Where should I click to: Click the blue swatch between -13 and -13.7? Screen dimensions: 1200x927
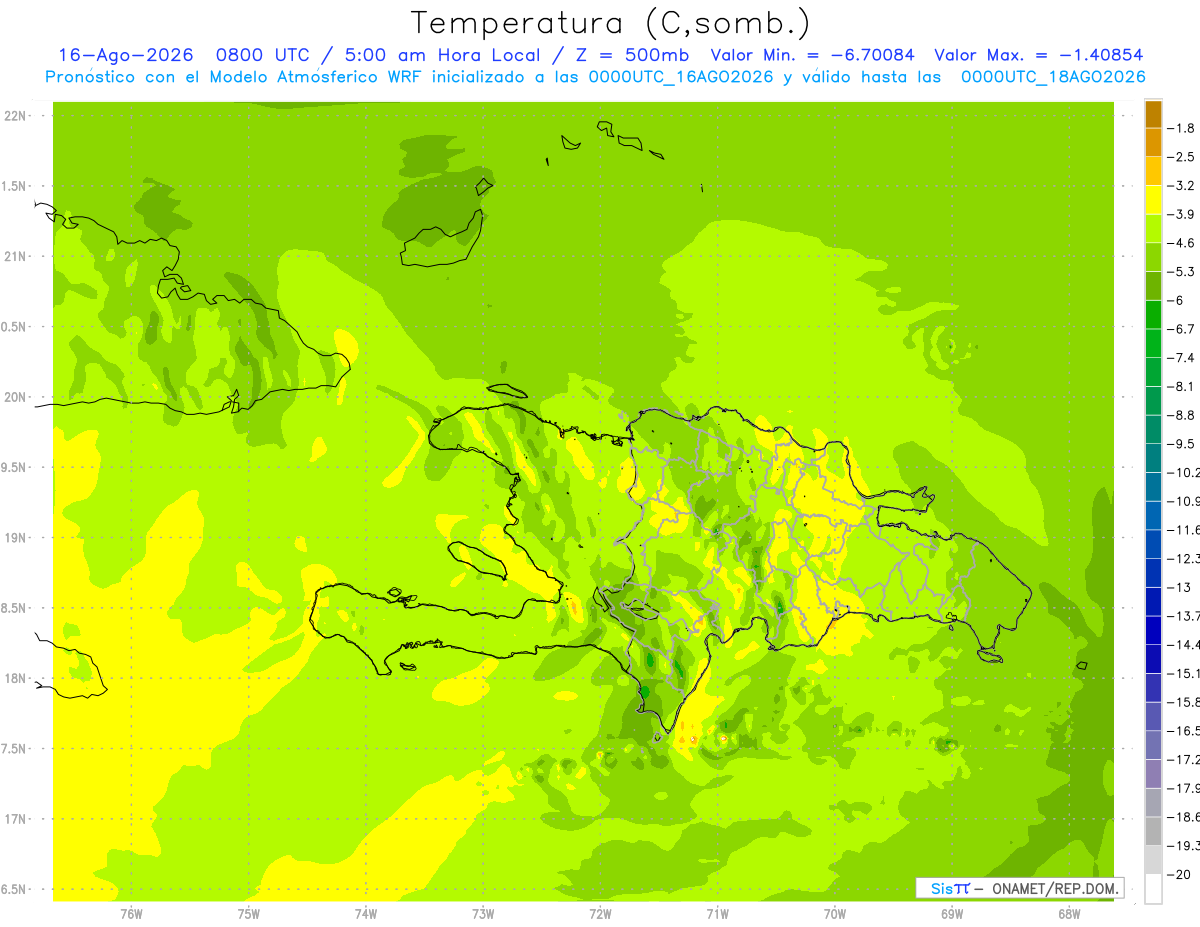pyautogui.click(x=1153, y=602)
